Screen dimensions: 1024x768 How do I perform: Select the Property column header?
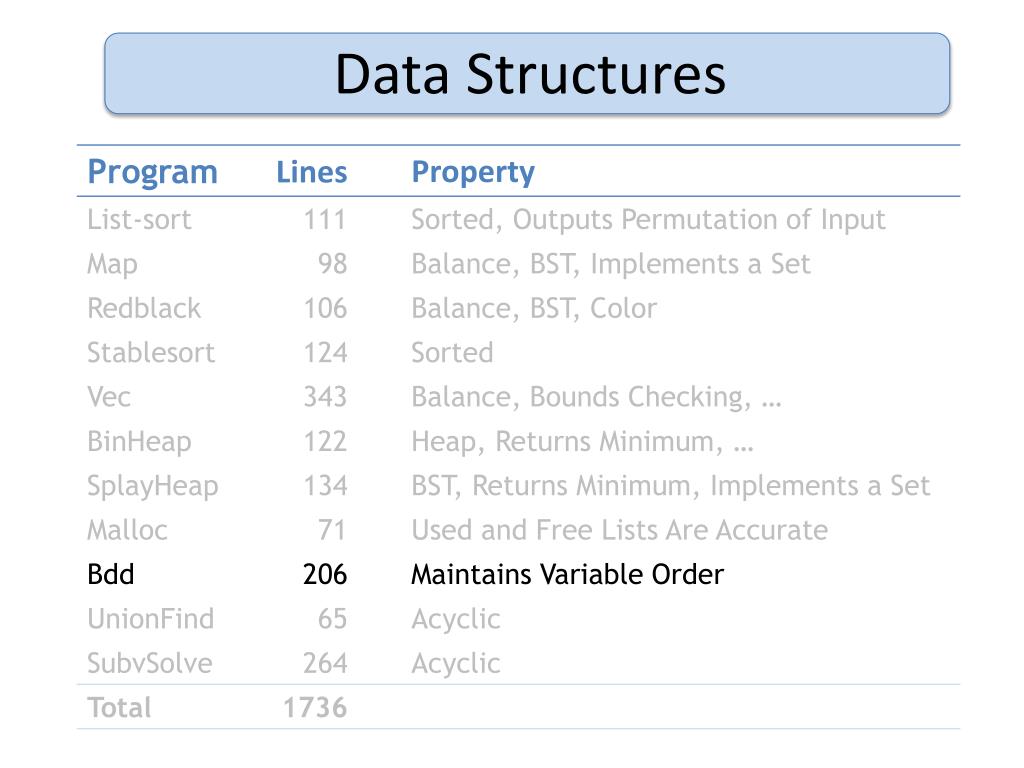pos(473,173)
